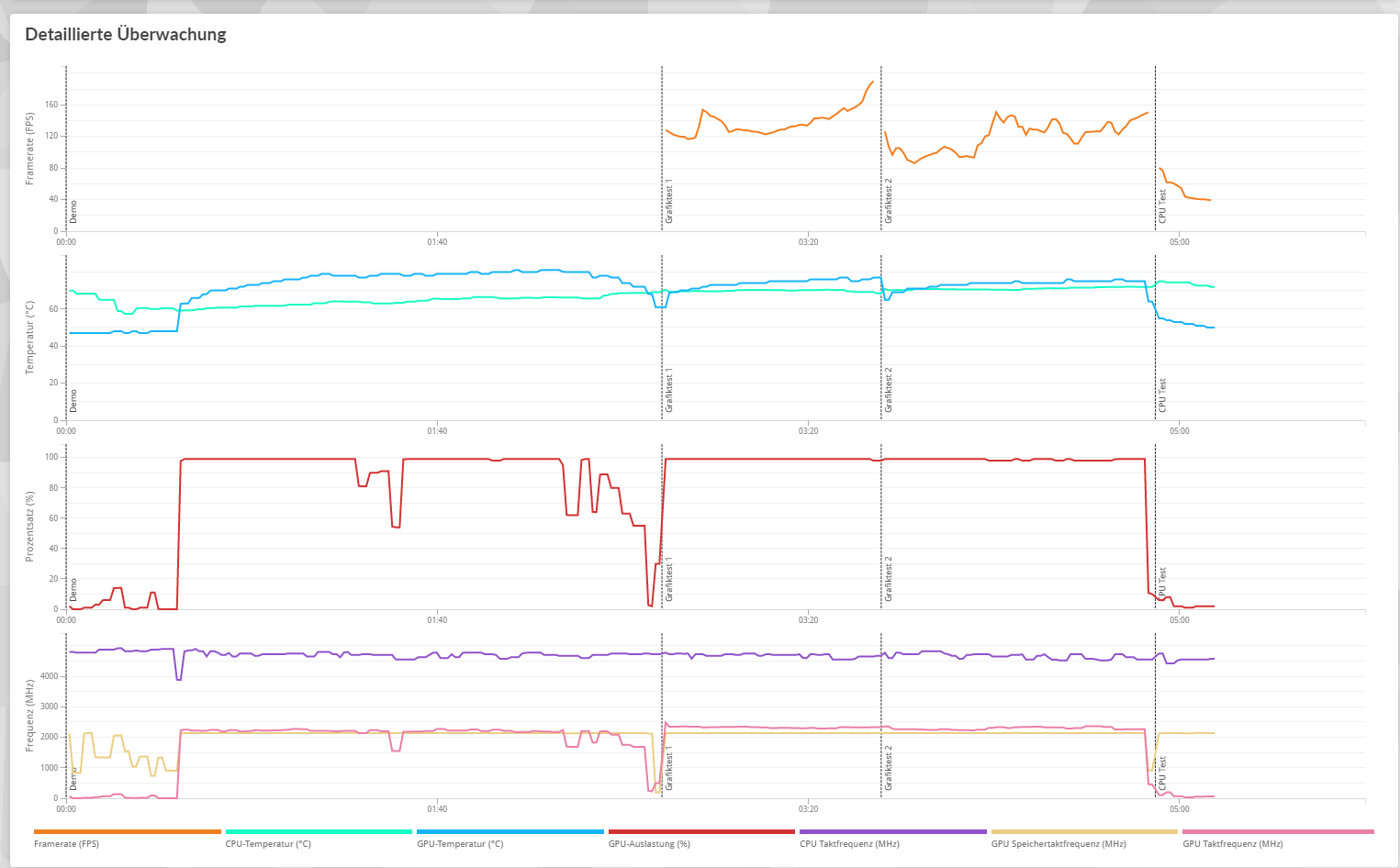
Task: Select the Demo marker in the temperature chart
Action: point(73,401)
